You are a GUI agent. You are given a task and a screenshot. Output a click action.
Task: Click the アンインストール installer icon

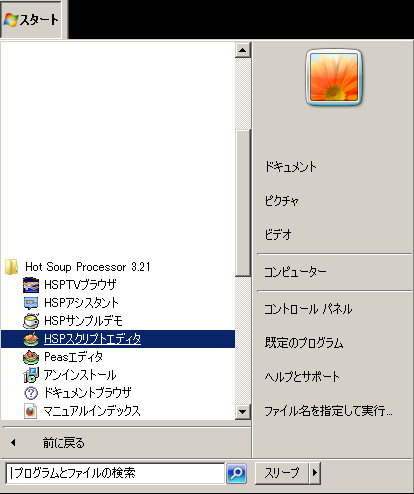(x=31, y=375)
